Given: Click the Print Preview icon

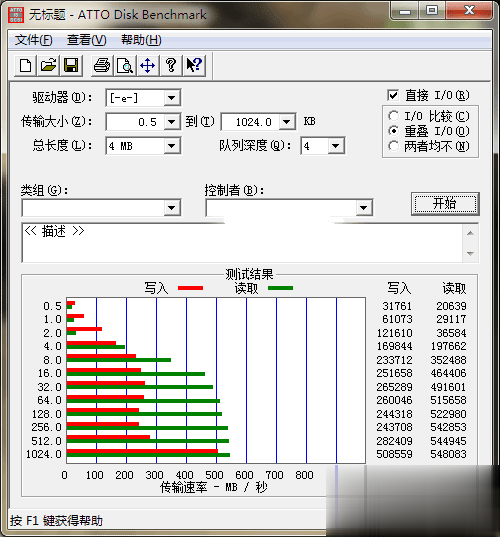Looking at the screenshot, I should (125, 65).
